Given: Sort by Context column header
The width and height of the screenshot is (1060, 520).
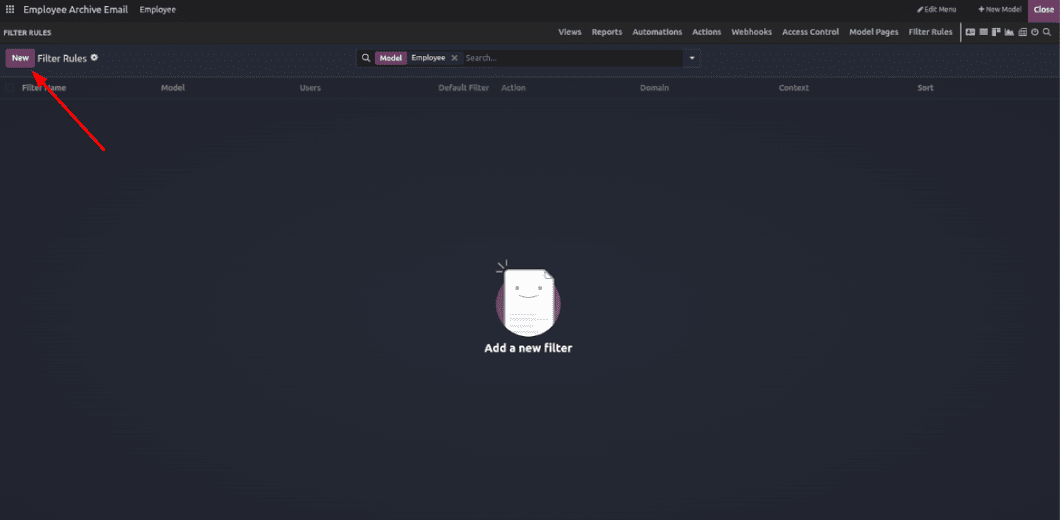Looking at the screenshot, I should 794,88.
